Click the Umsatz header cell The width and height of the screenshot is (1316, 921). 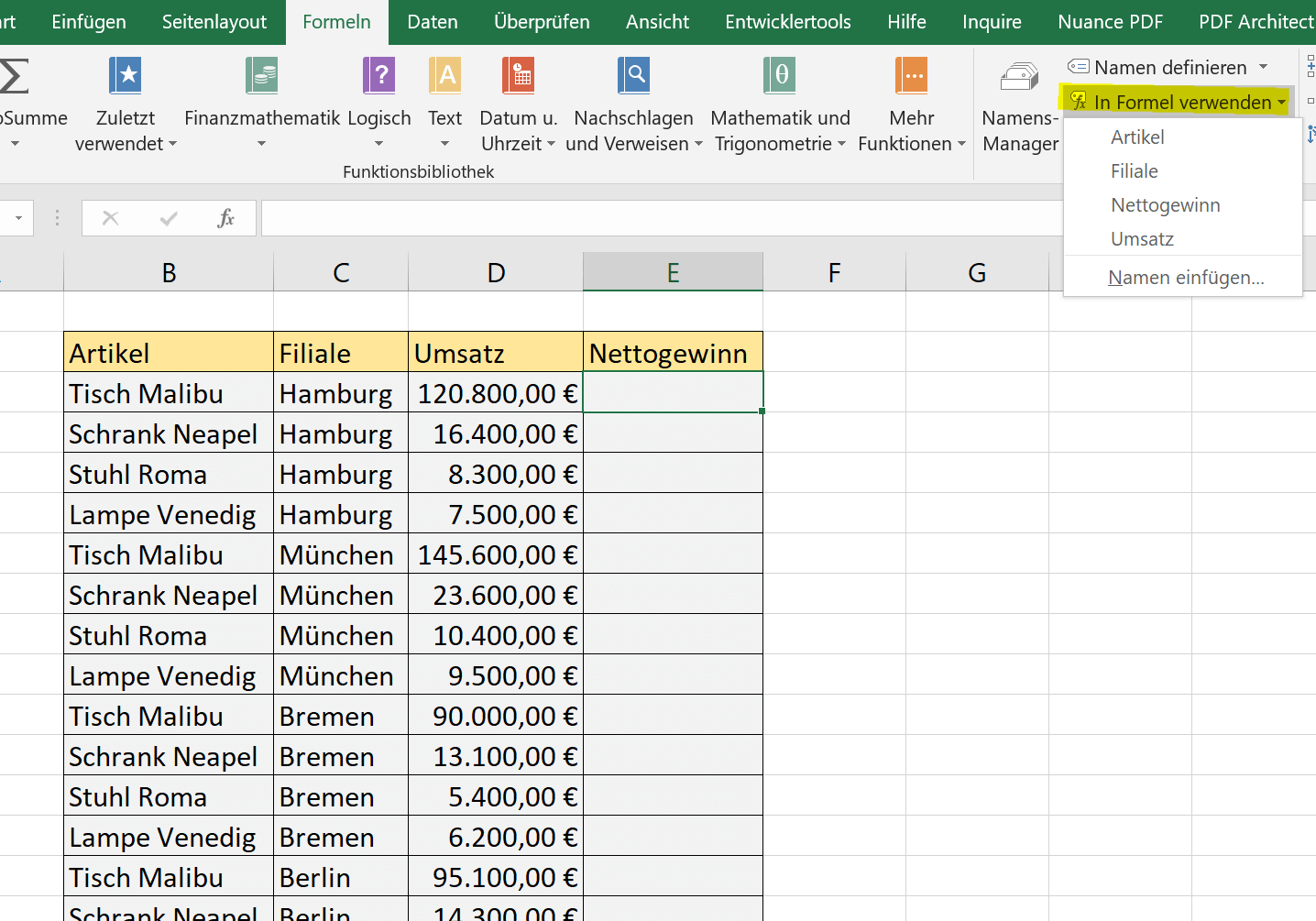click(x=496, y=352)
